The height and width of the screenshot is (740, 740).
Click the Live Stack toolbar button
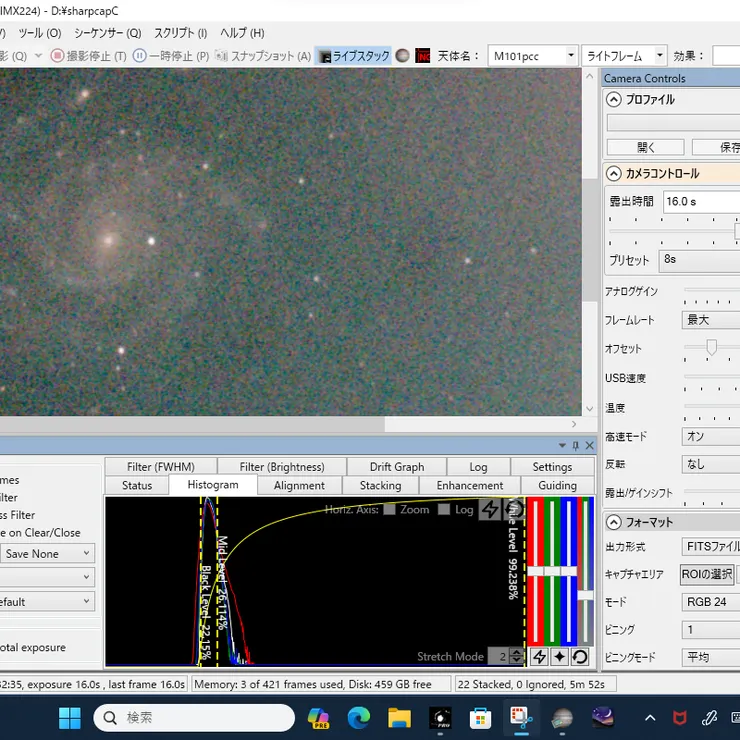pos(354,56)
